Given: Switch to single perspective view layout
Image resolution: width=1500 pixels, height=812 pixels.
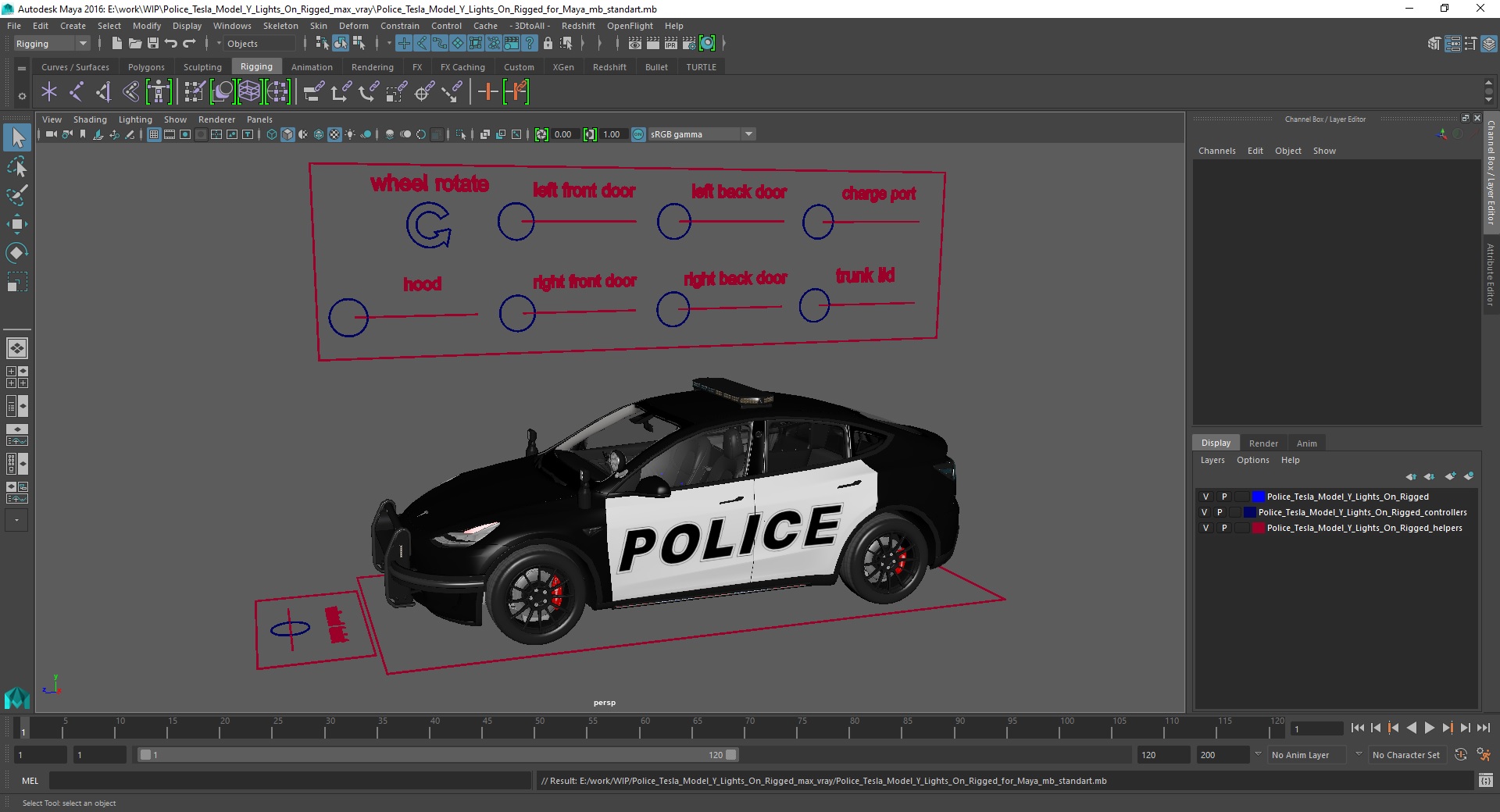Looking at the screenshot, I should pos(17,348).
